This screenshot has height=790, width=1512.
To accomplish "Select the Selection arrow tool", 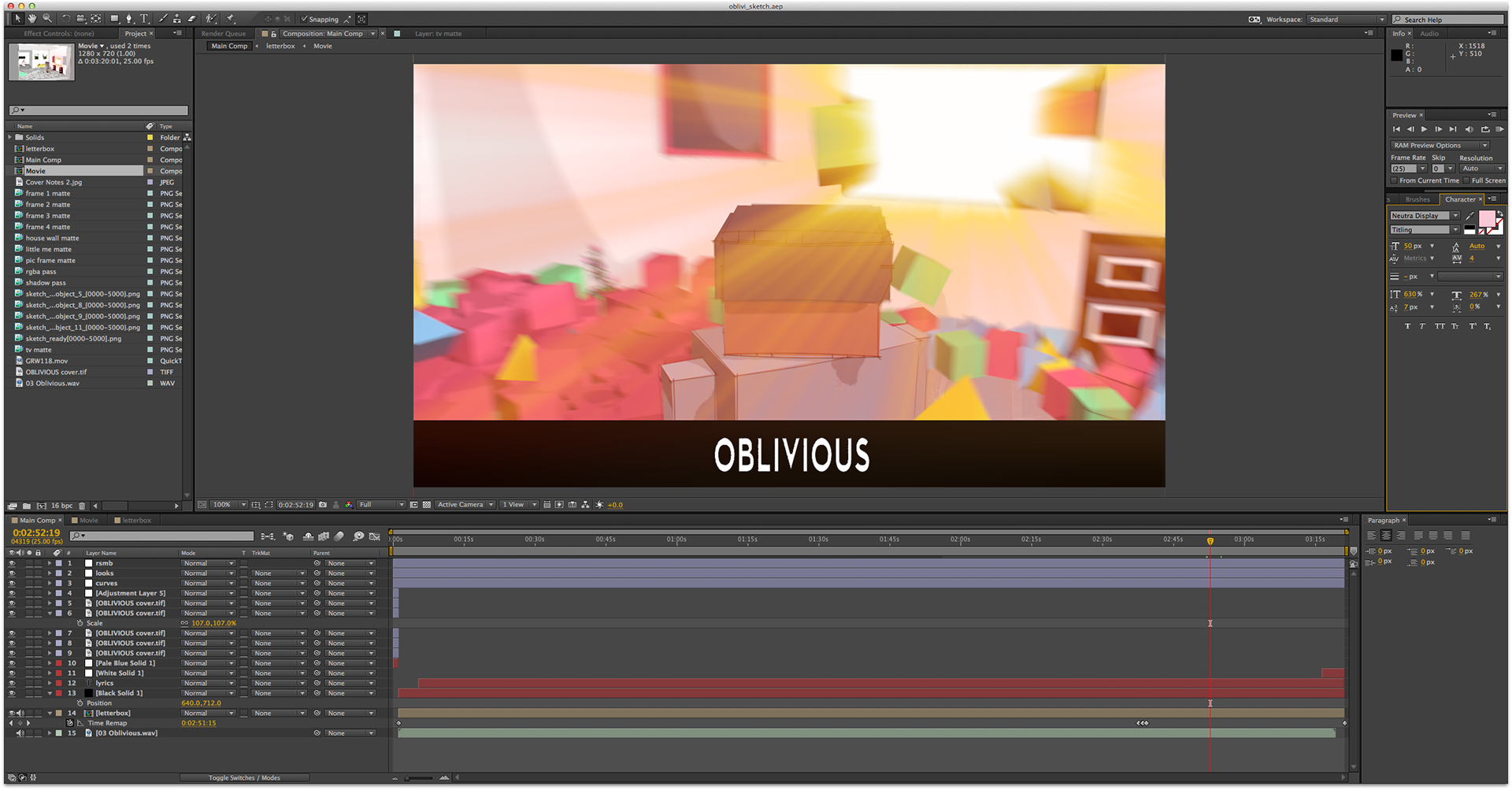I will pos(17,18).
